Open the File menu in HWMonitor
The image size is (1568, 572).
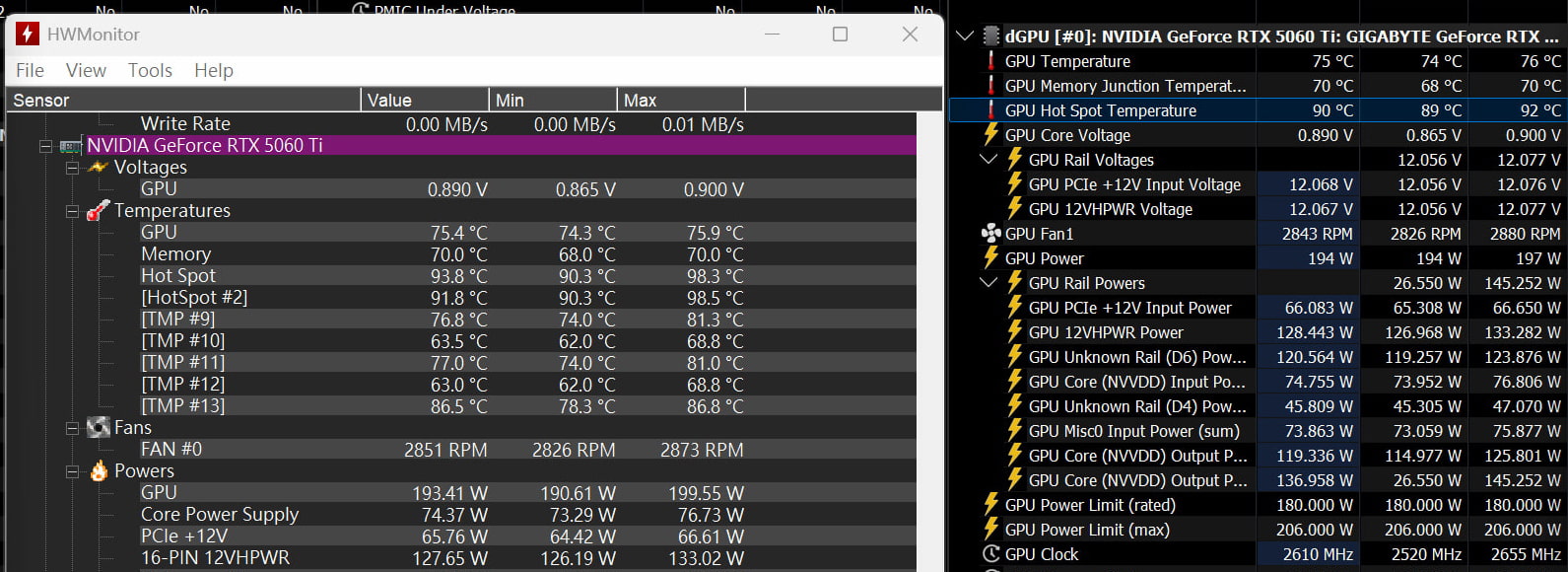pyautogui.click(x=30, y=70)
